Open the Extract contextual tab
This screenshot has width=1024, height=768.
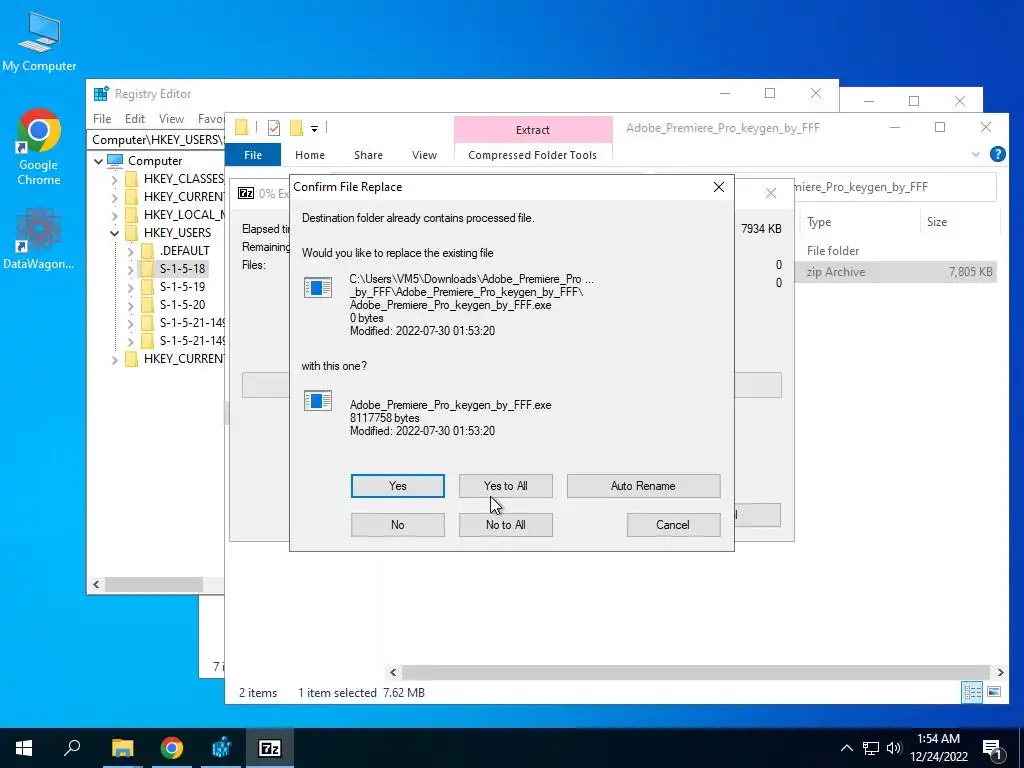coord(533,130)
